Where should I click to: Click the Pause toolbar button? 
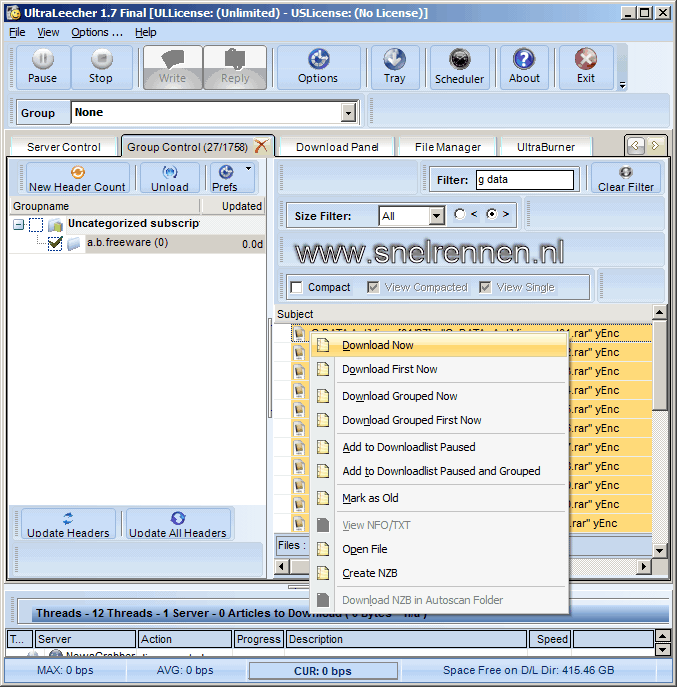tap(43, 67)
